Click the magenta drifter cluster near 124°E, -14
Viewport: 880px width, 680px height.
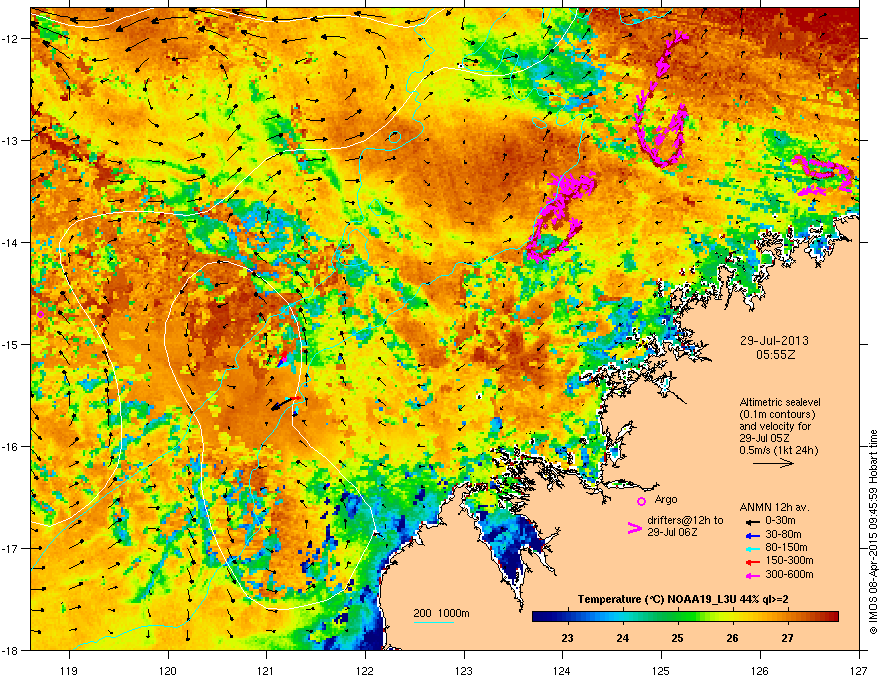click(560, 216)
